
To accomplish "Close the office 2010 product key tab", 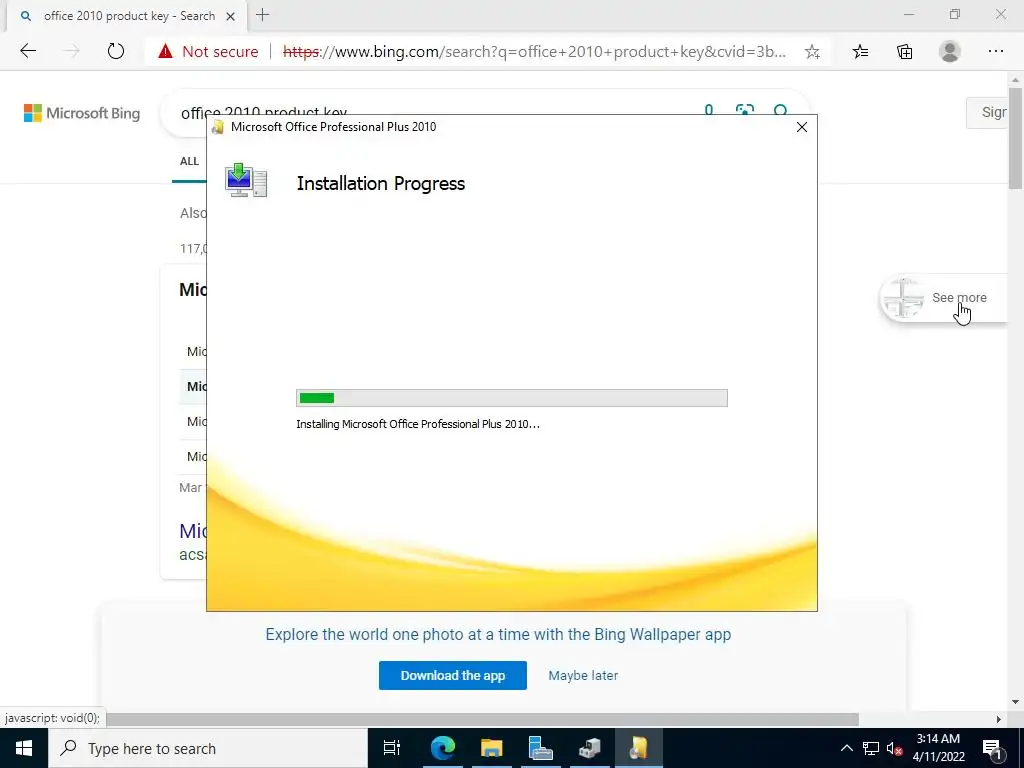I will point(231,16).
